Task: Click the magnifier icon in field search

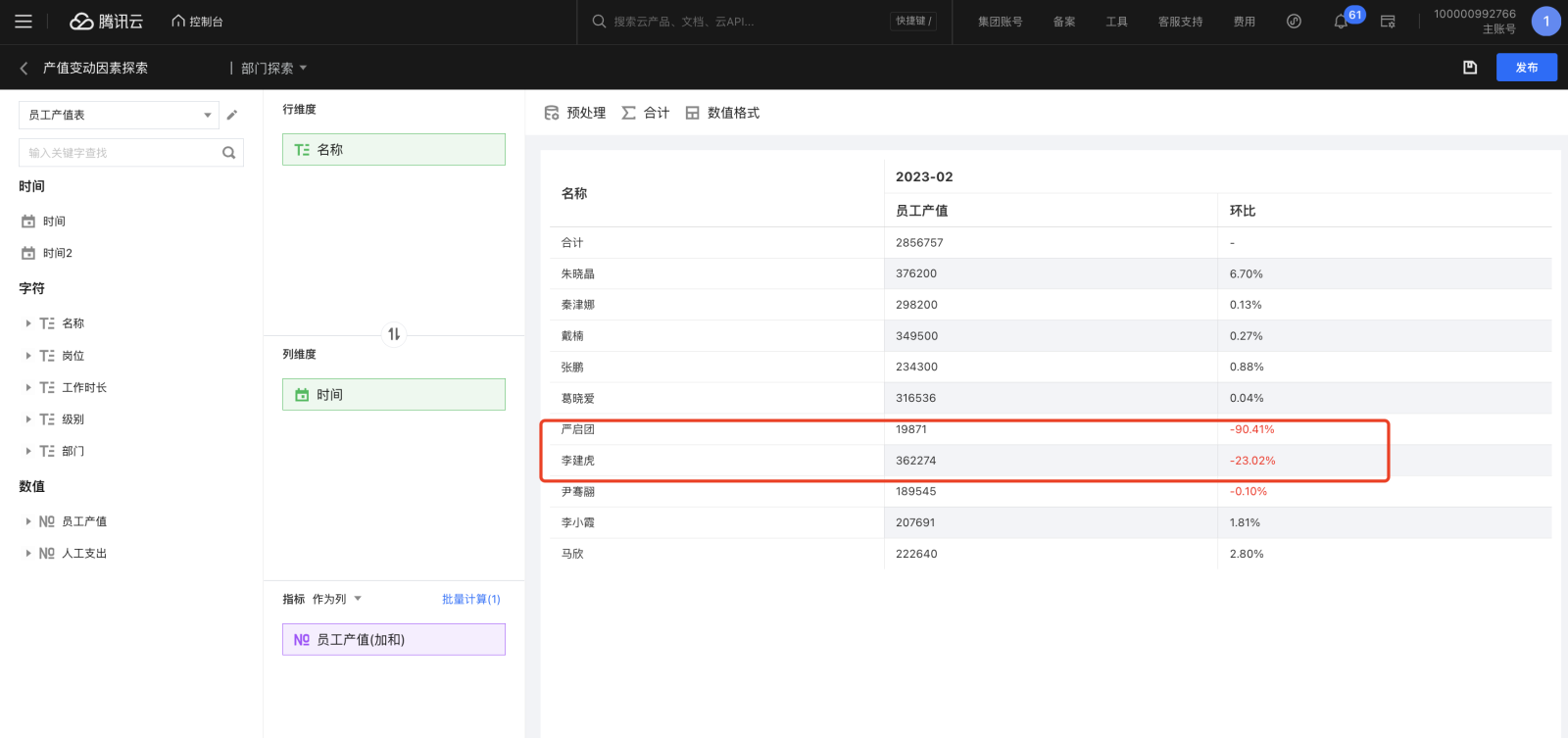Action: coord(229,153)
